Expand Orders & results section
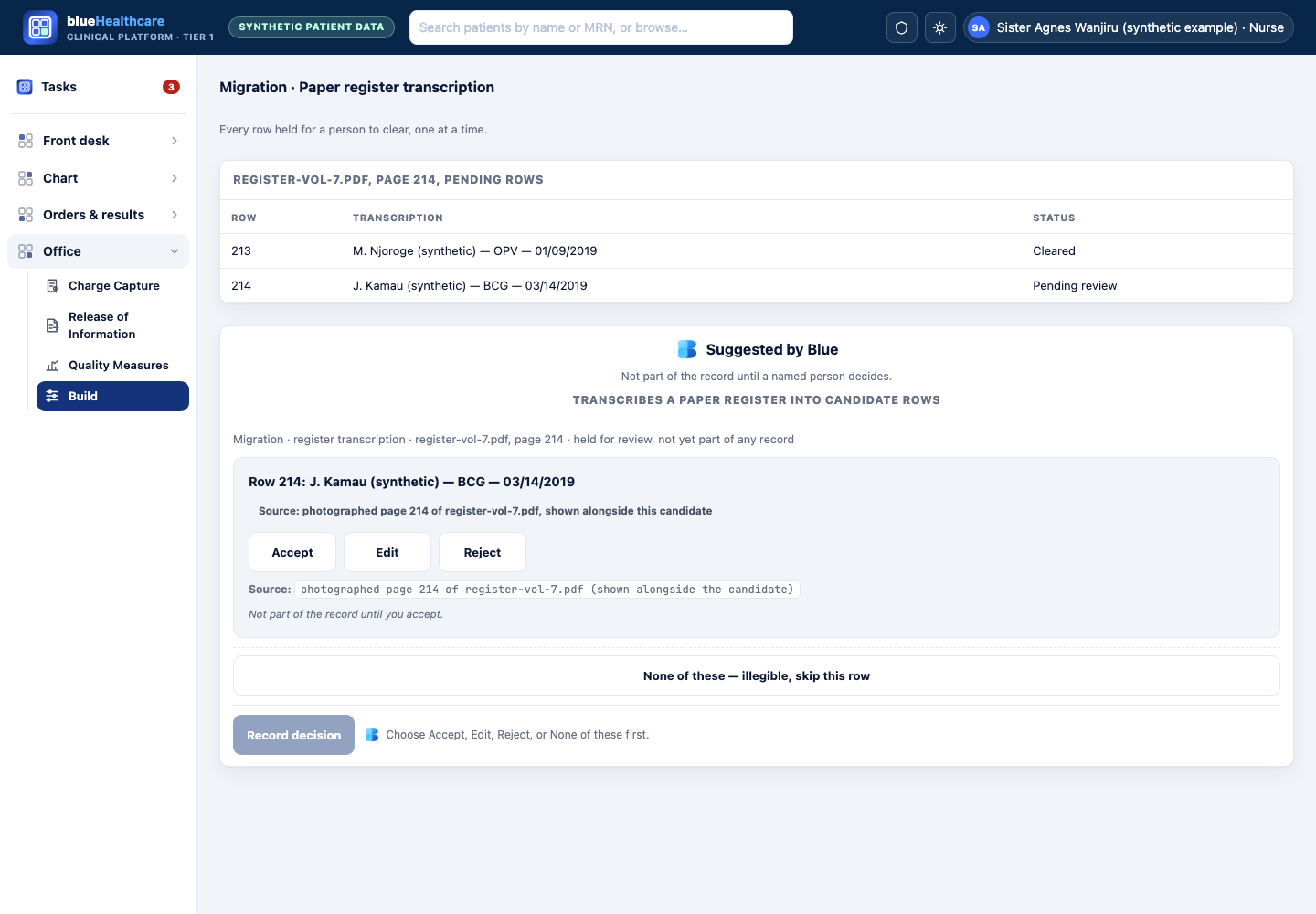Screen dimensions: 1316x914 click(x=98, y=215)
